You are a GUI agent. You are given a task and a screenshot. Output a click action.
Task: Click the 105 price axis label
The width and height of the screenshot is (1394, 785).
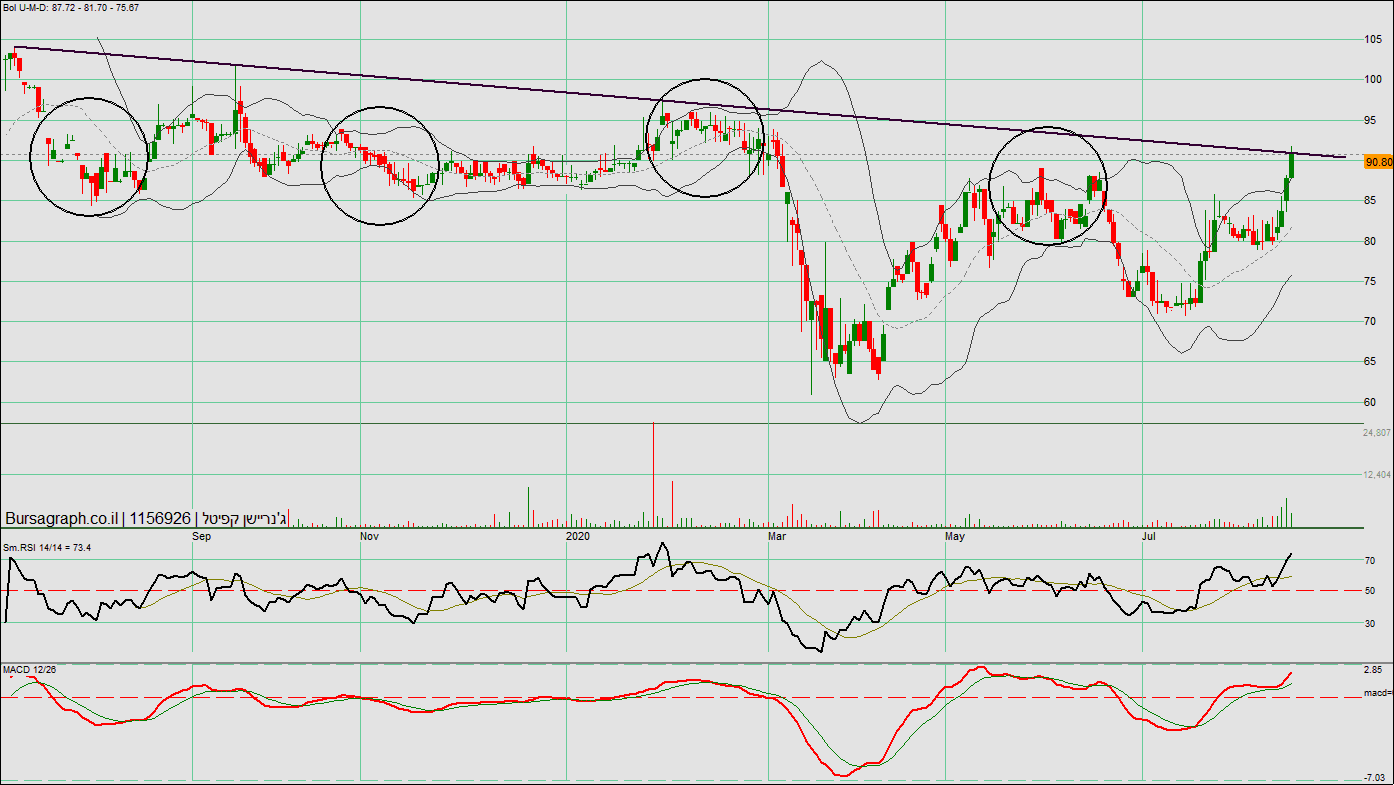click(x=1372, y=40)
